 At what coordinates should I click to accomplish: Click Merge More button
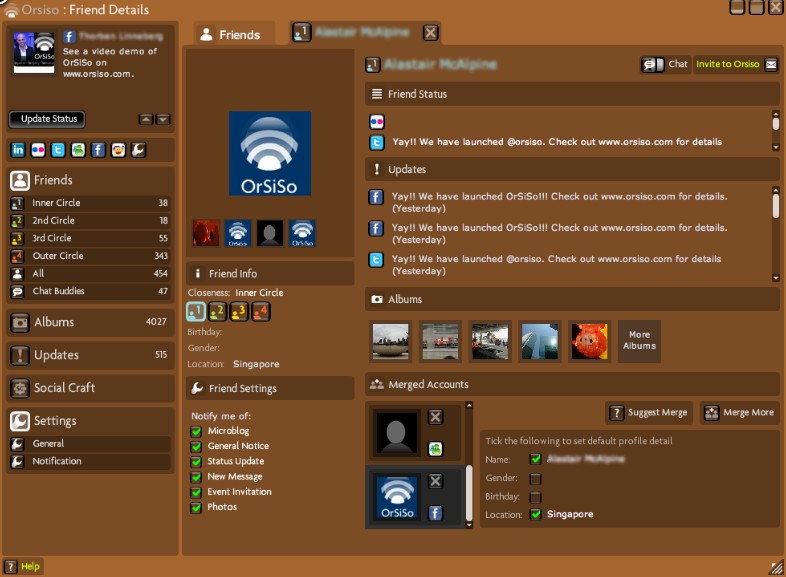pyautogui.click(x=740, y=413)
